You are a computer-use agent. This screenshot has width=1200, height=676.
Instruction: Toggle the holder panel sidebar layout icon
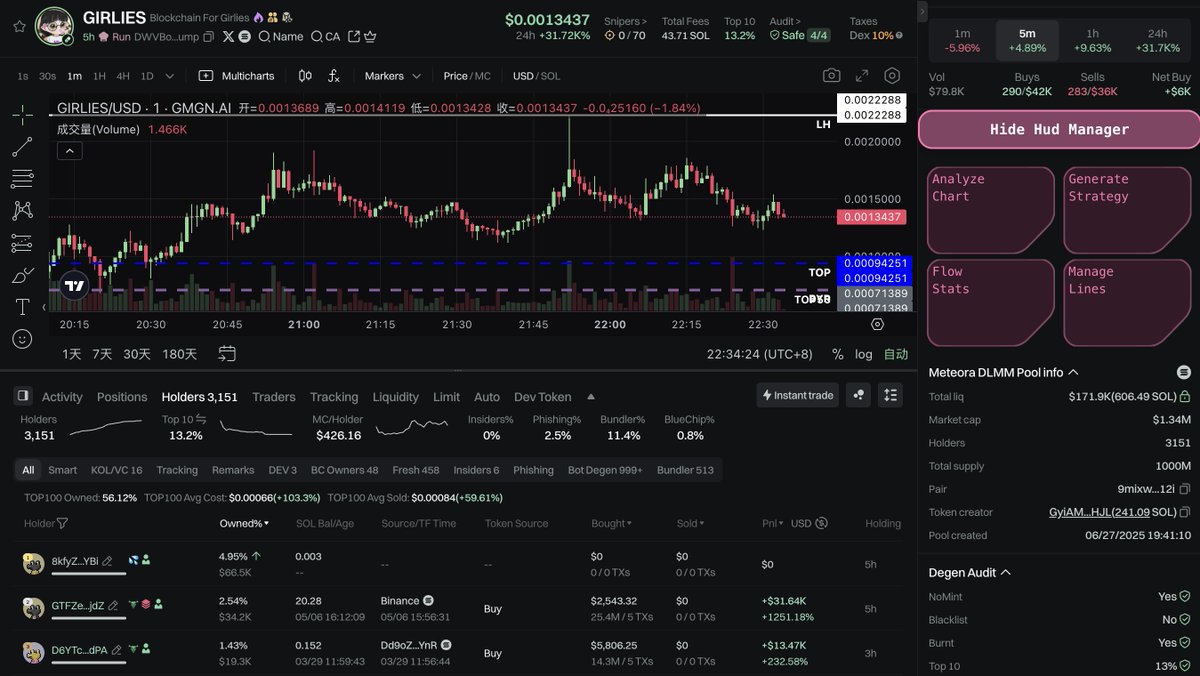tap(23, 396)
